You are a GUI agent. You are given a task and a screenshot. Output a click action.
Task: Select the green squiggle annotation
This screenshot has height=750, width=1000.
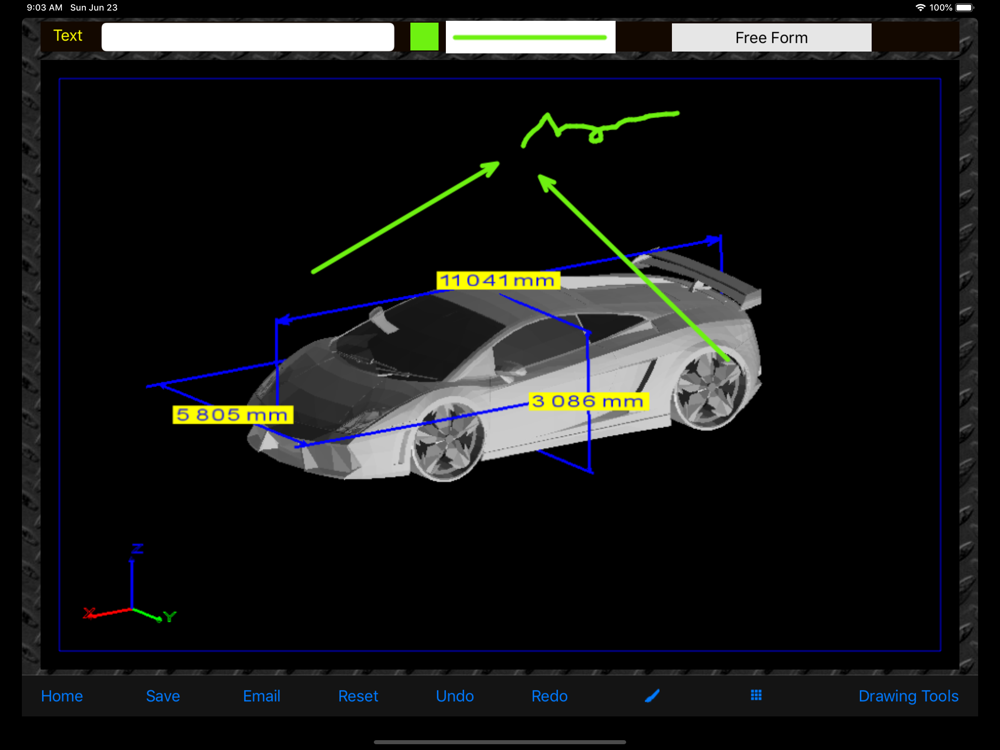[x=599, y=129]
